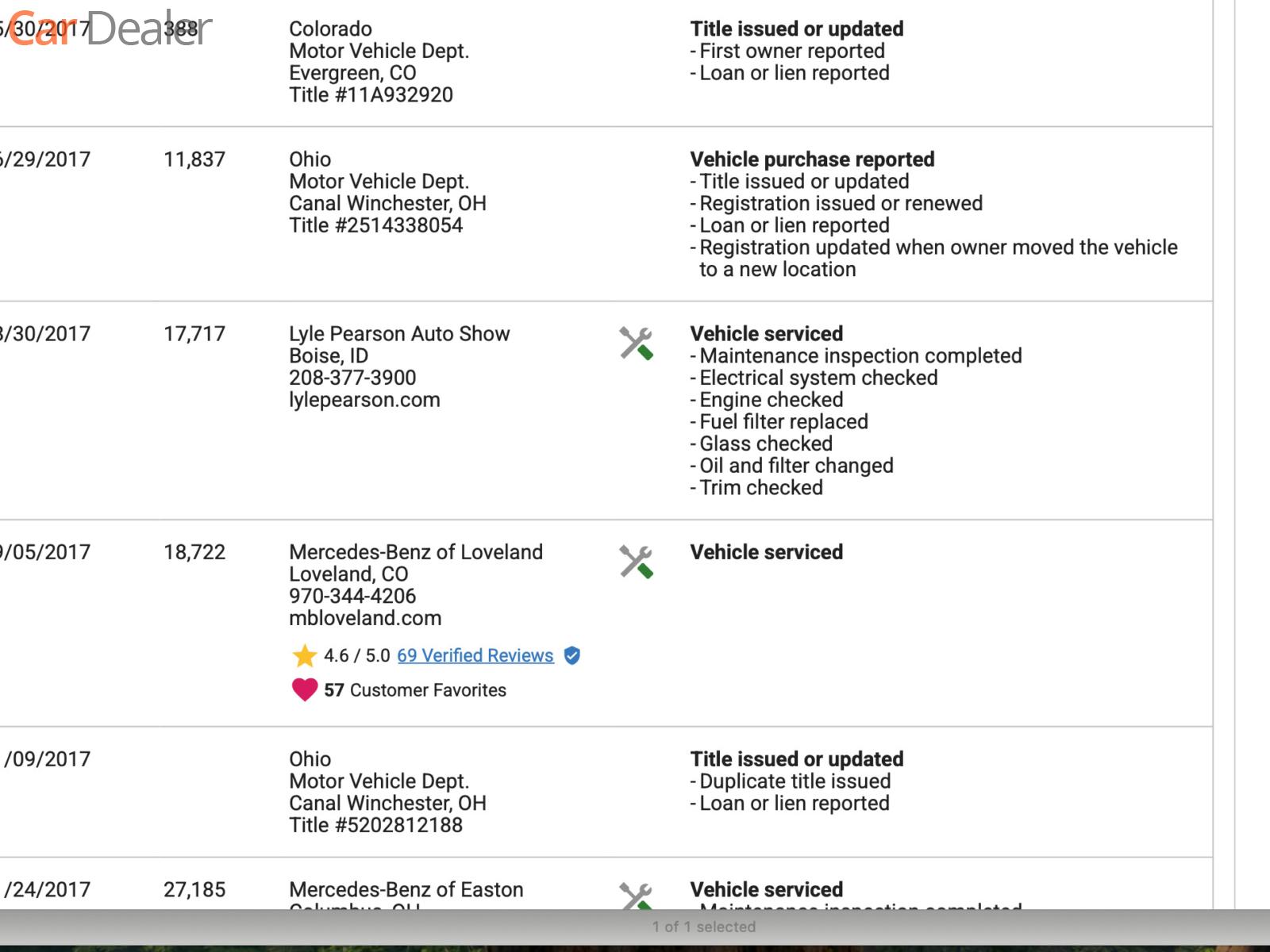1270x952 pixels.
Task: Click the Mercedes-Benz of Loveland dealer name
Action: (x=416, y=552)
